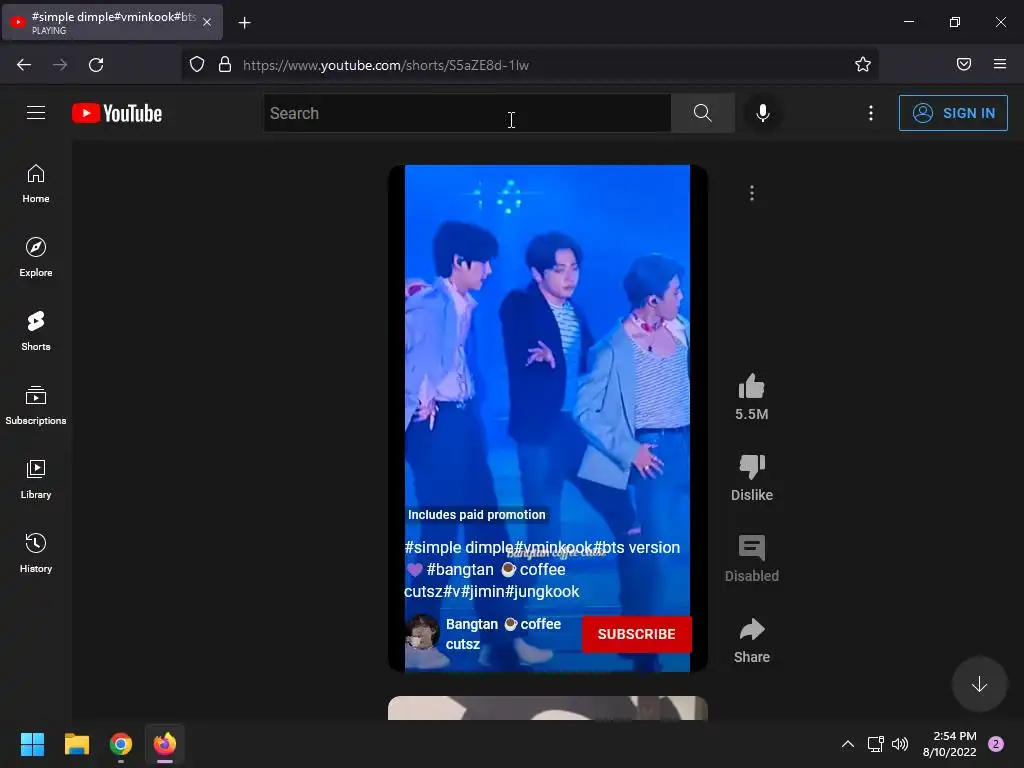Open Bangtan coffee cutsz channel avatar
Screen dimensions: 1024x768
click(x=423, y=633)
